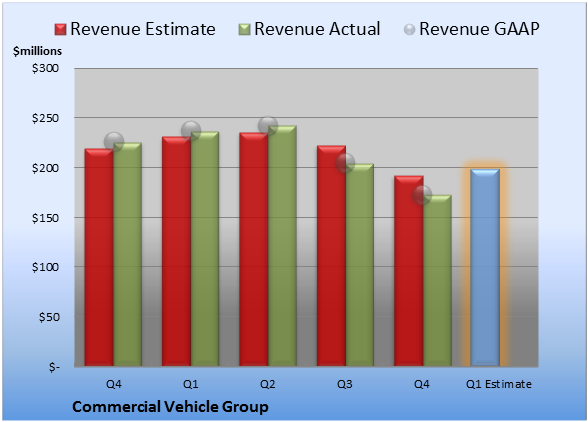Click the blue Q1 Estimate bar

[x=485, y=267]
